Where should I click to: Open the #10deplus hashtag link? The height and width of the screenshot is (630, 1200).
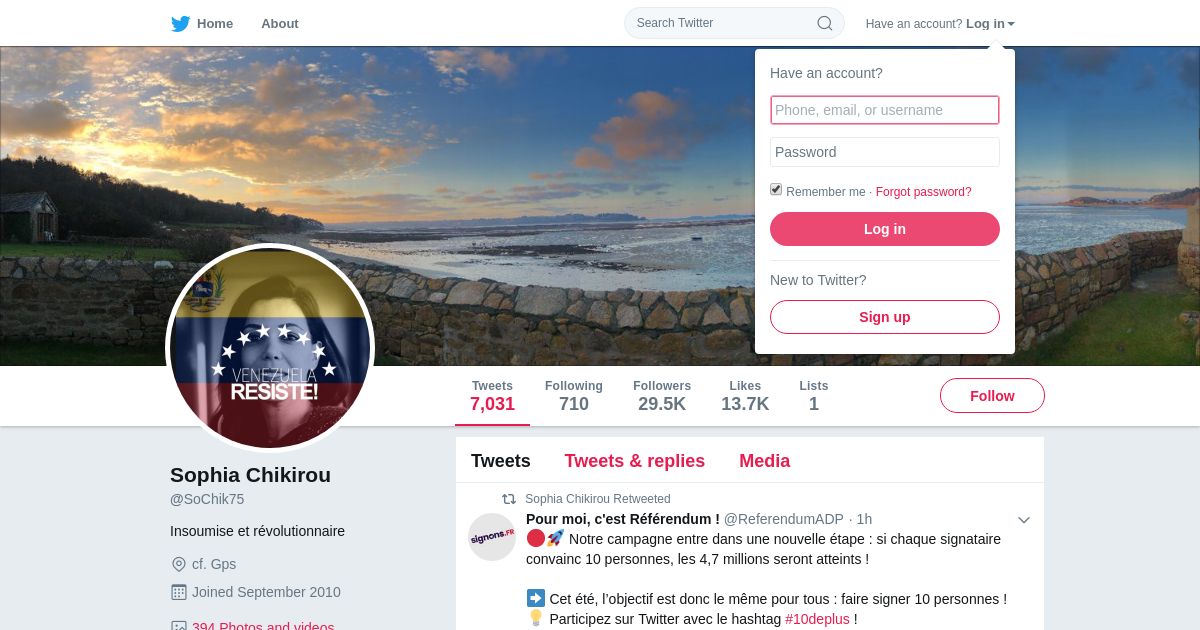pyautogui.click(x=817, y=619)
